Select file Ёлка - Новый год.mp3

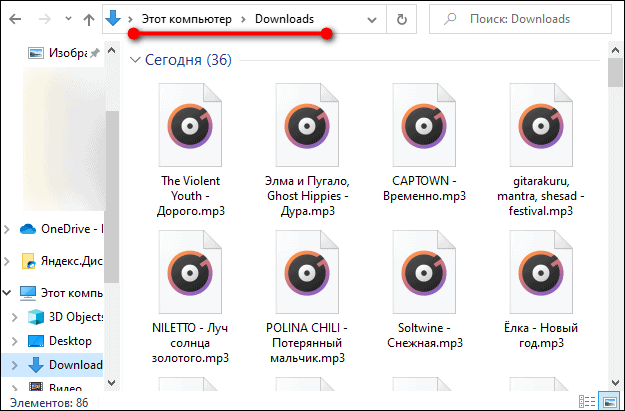point(541,290)
